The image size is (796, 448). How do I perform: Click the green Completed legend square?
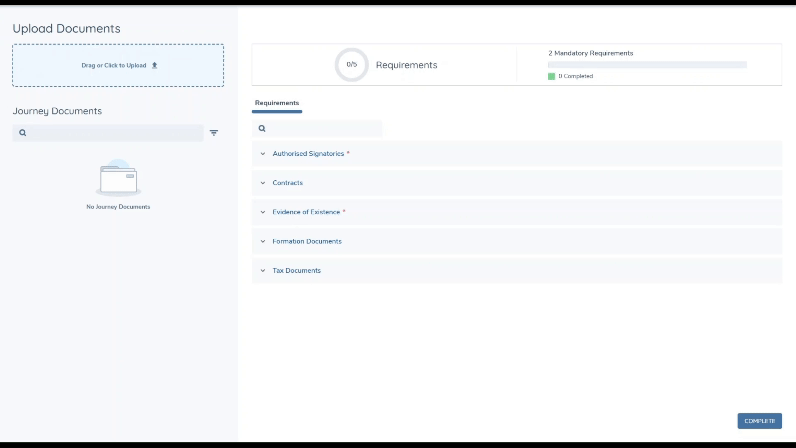pyautogui.click(x=551, y=76)
